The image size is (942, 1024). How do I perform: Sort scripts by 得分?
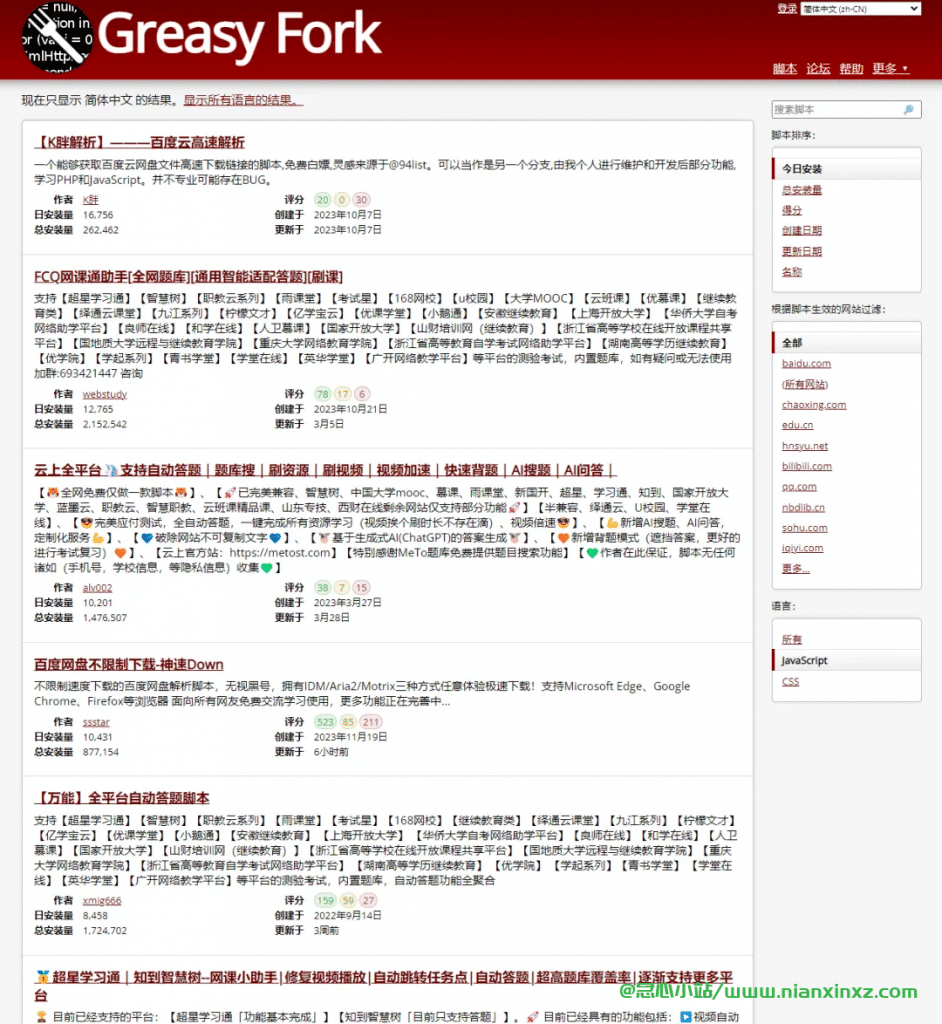pyautogui.click(x=792, y=210)
